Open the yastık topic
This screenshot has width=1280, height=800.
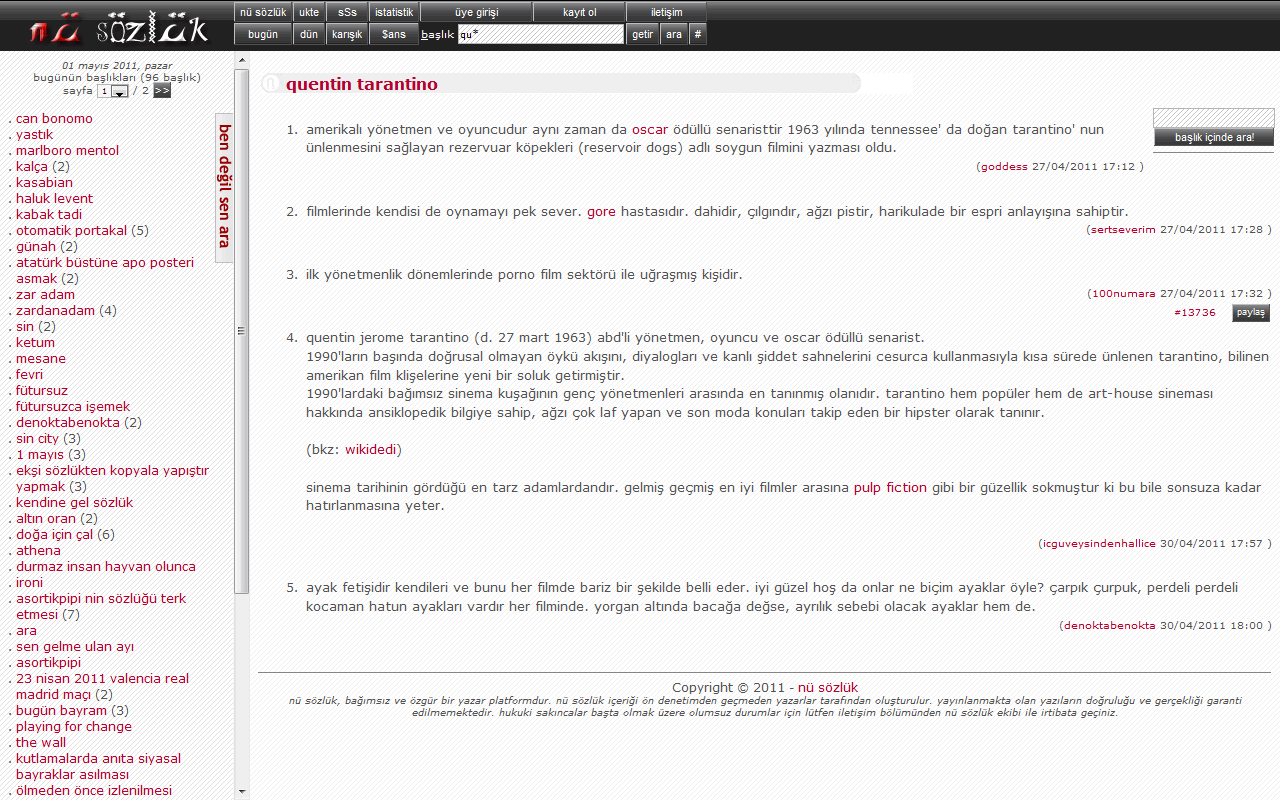click(34, 135)
